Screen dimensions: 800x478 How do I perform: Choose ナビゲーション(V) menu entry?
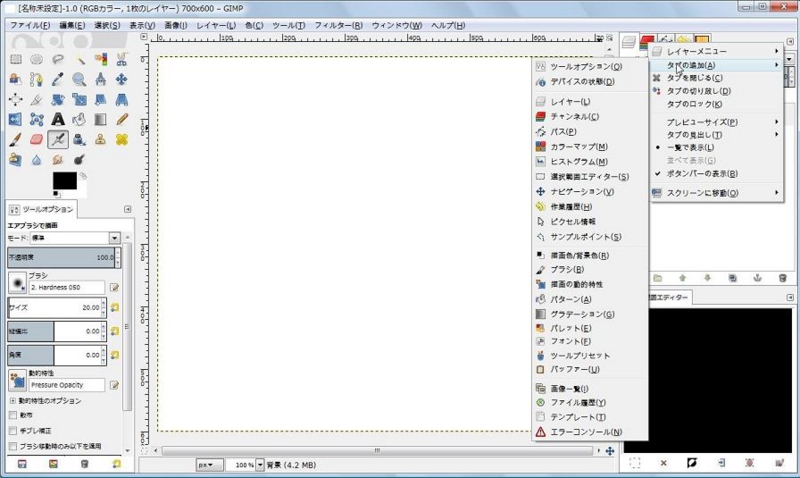[x=590, y=192]
